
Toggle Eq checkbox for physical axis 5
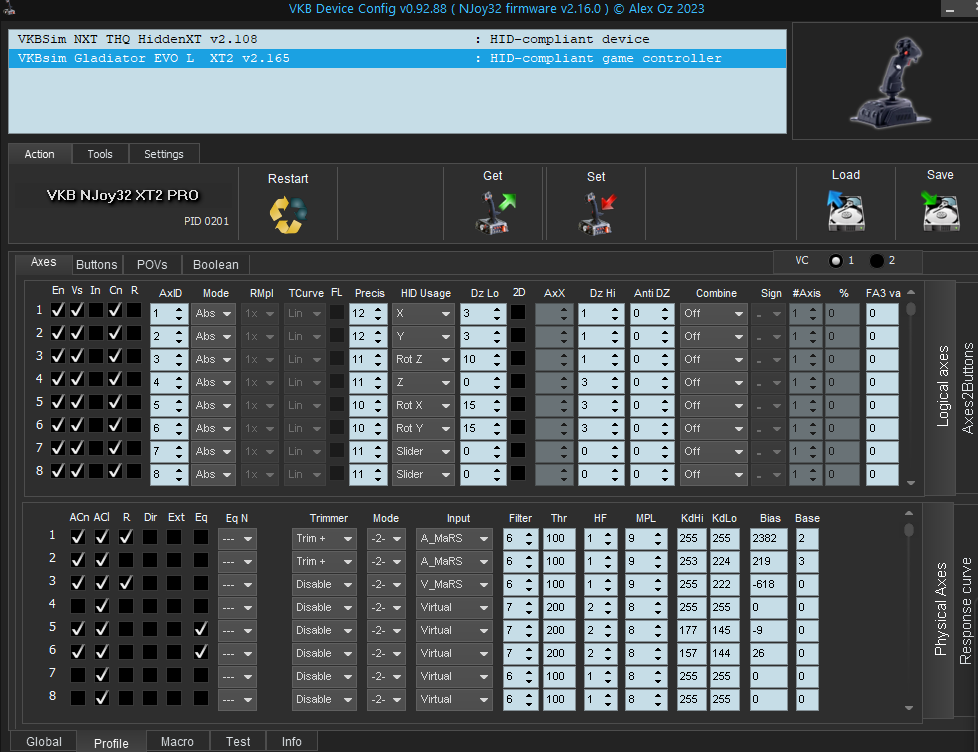tap(201, 630)
